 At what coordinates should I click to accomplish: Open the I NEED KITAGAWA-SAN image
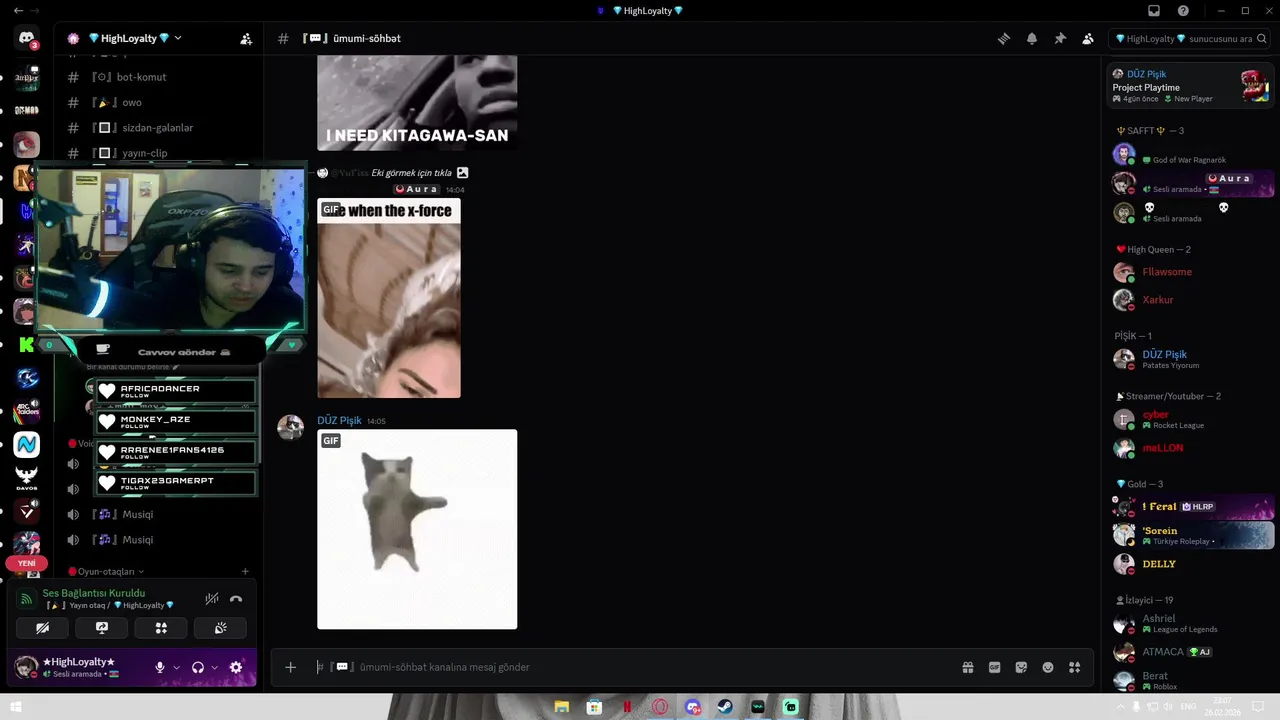coord(417,103)
